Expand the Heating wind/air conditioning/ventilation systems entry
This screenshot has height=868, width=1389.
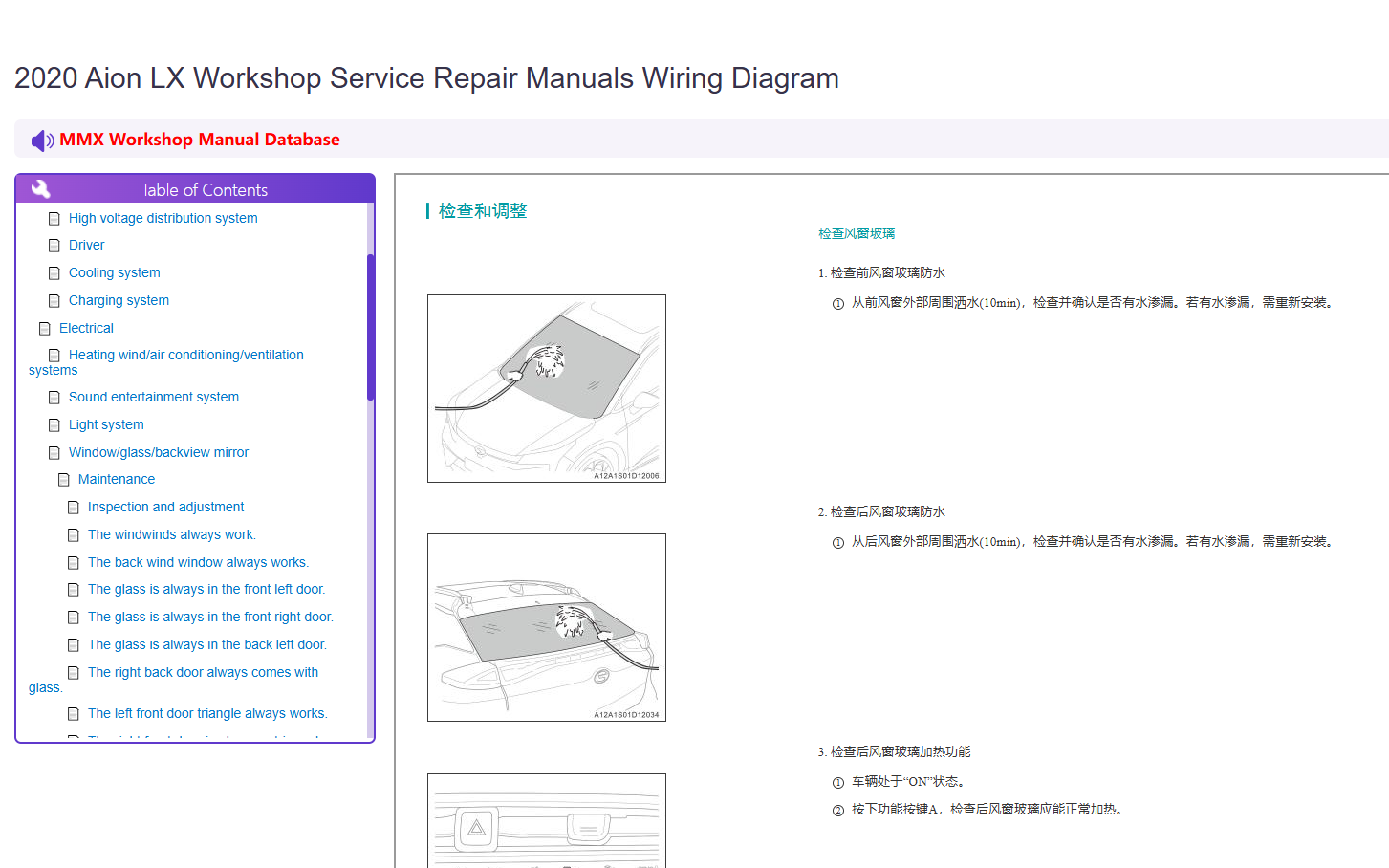click(166, 362)
